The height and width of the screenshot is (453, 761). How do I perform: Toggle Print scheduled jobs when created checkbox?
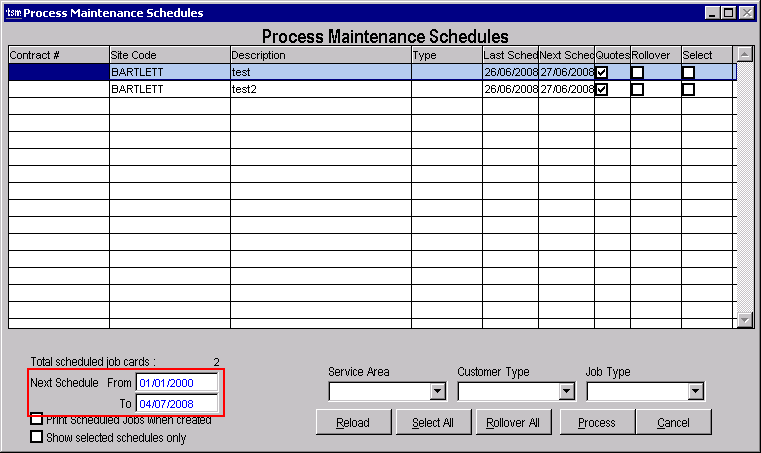(x=37, y=419)
